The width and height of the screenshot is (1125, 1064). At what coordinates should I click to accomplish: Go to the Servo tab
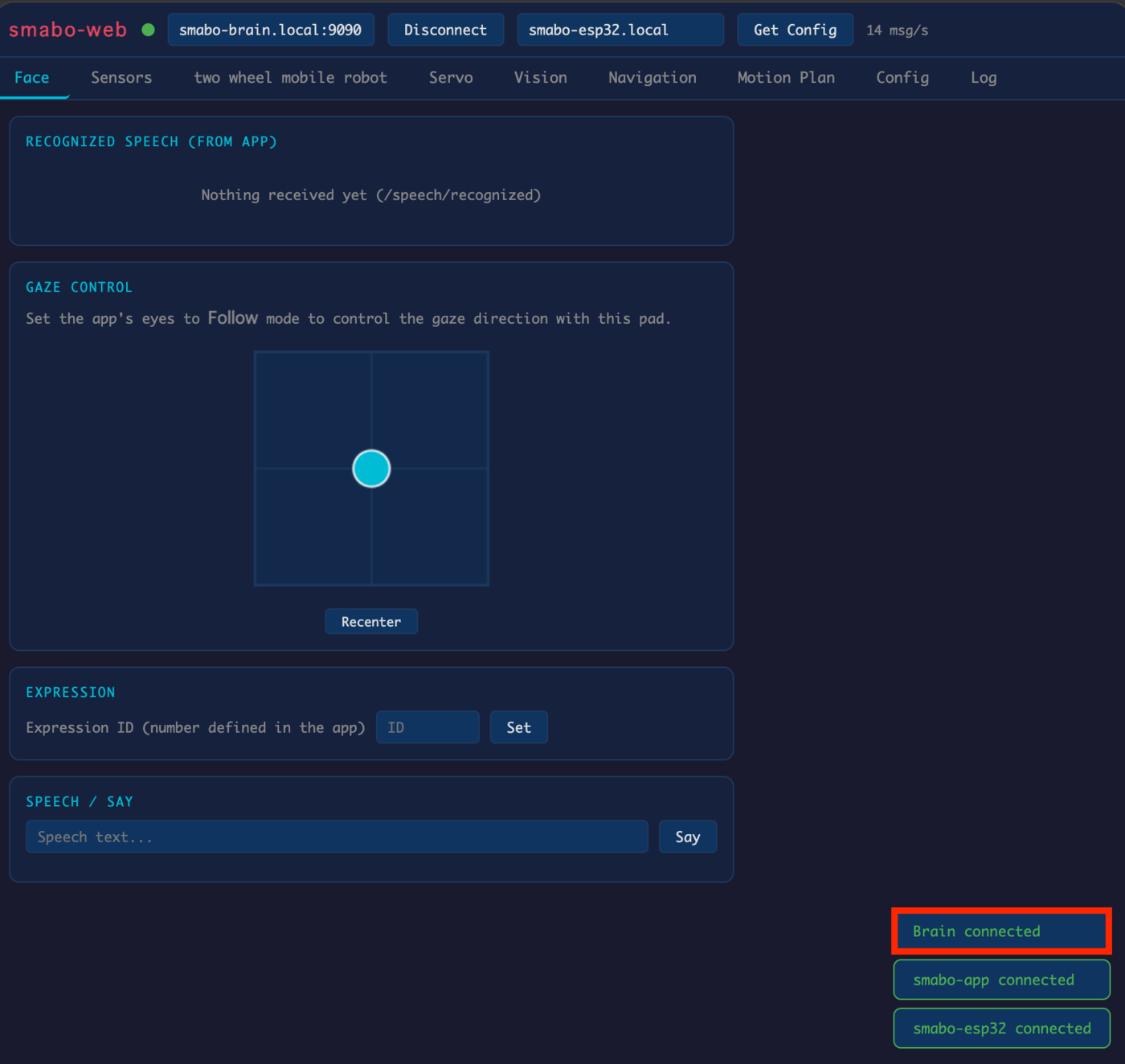(451, 78)
